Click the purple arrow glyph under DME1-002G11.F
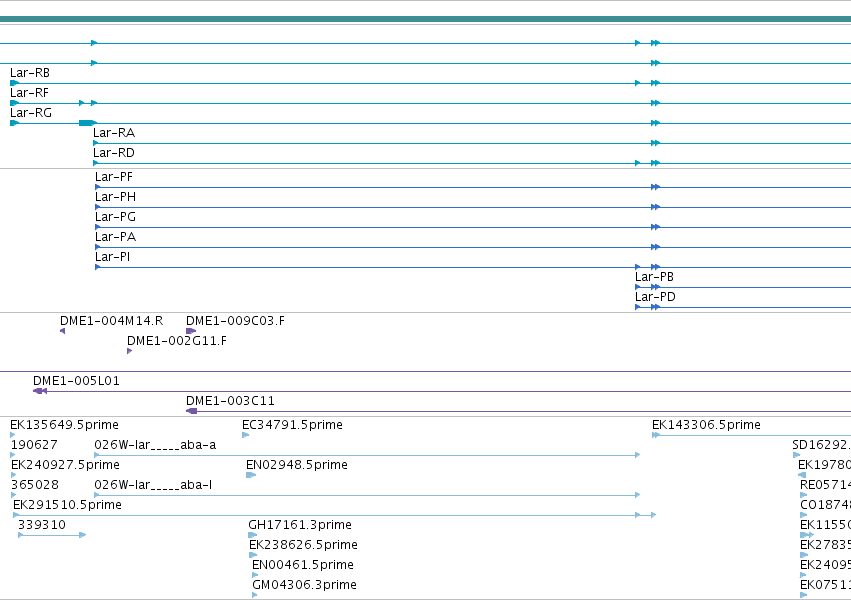This screenshot has width=851, height=600. pos(129,351)
